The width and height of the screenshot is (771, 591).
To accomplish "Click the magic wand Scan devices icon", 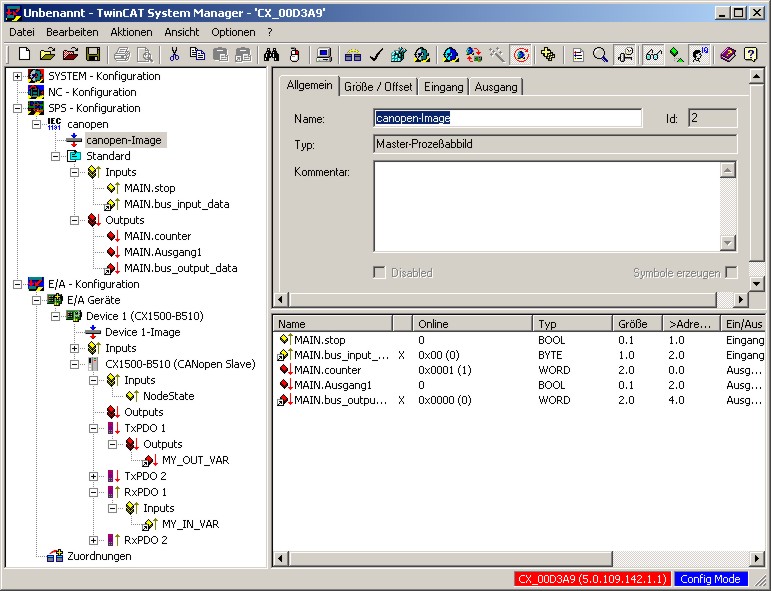I will [x=497, y=54].
